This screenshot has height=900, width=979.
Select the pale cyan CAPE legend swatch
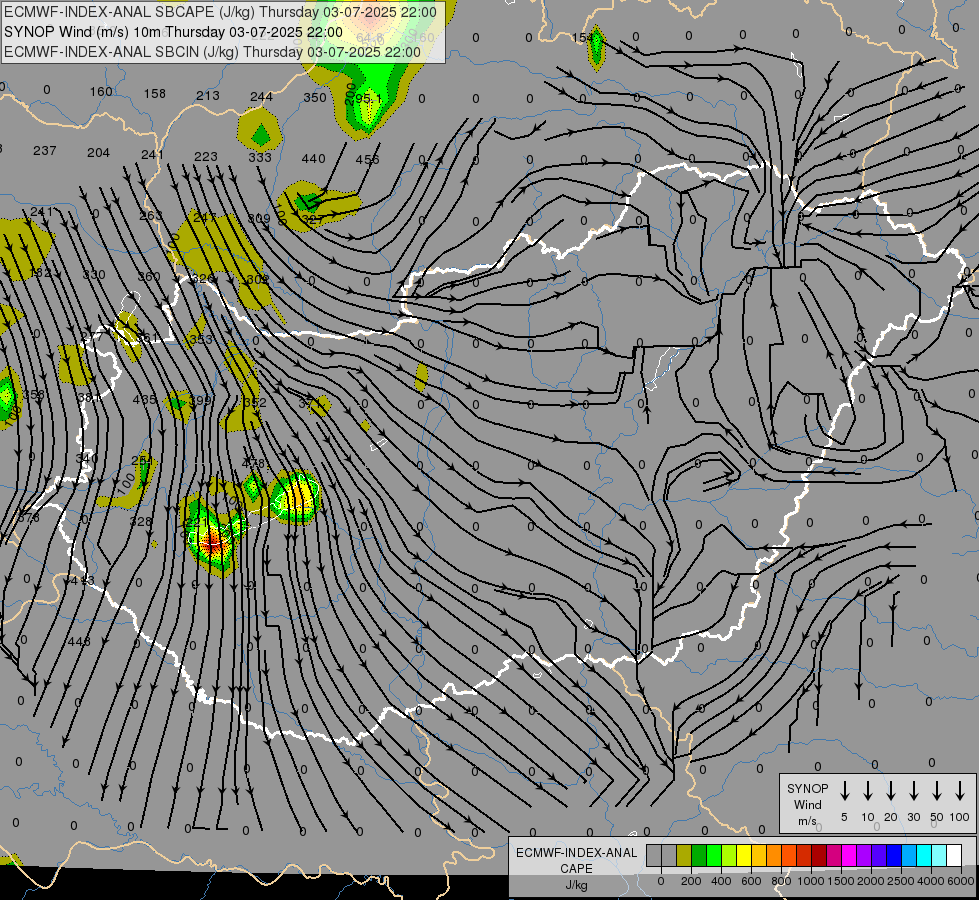tap(938, 856)
